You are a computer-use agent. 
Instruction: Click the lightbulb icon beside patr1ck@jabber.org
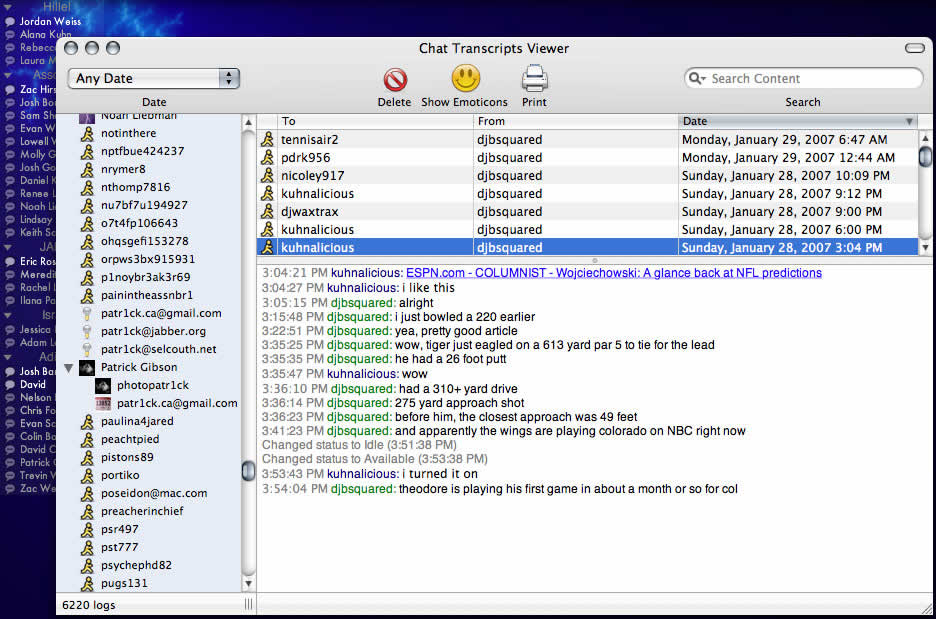coord(87,331)
